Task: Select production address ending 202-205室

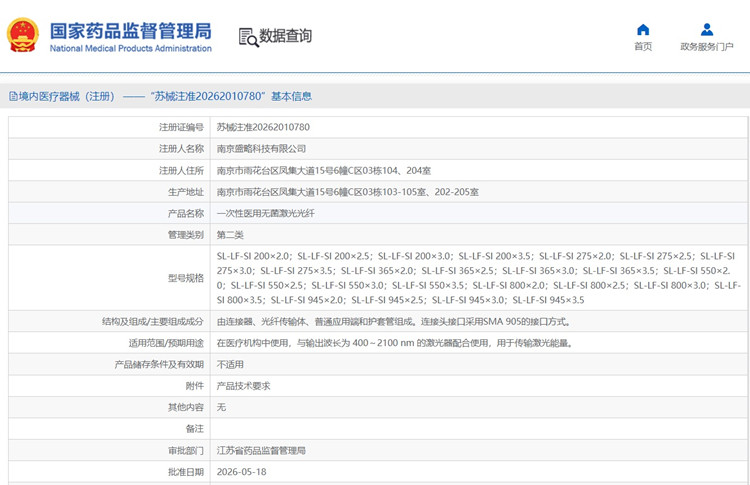Action: pyautogui.click(x=348, y=192)
